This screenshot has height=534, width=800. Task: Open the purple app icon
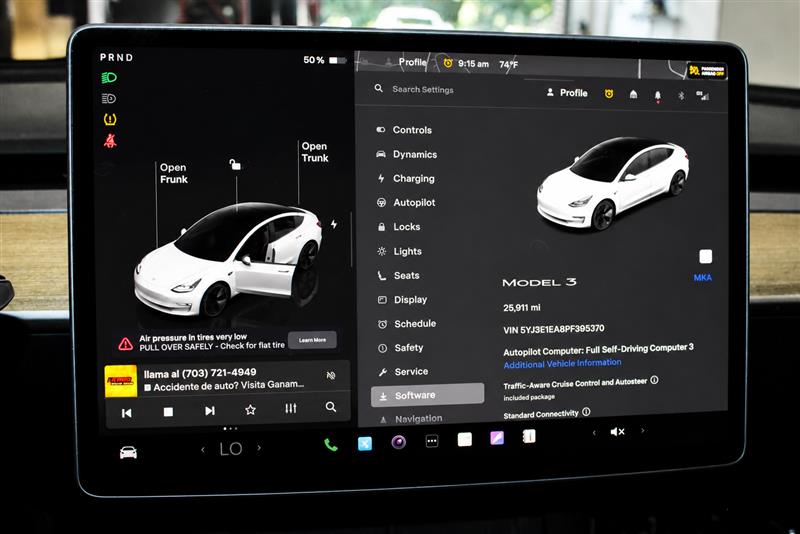pyautogui.click(x=497, y=438)
